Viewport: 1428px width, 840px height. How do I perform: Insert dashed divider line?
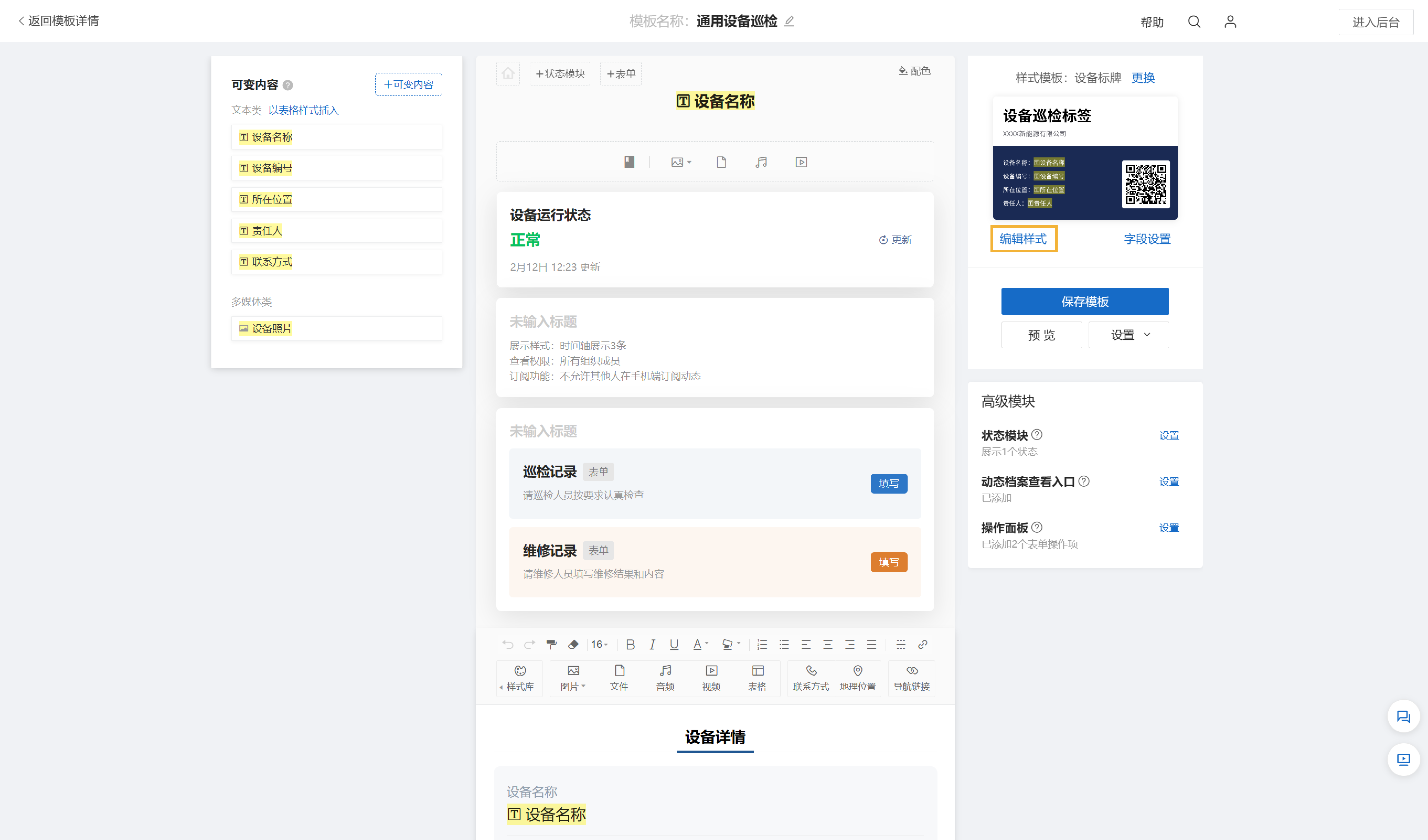tap(901, 645)
